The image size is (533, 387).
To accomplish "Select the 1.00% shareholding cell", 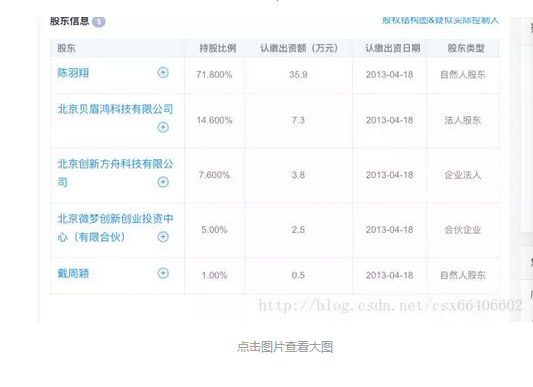I will click(214, 275).
